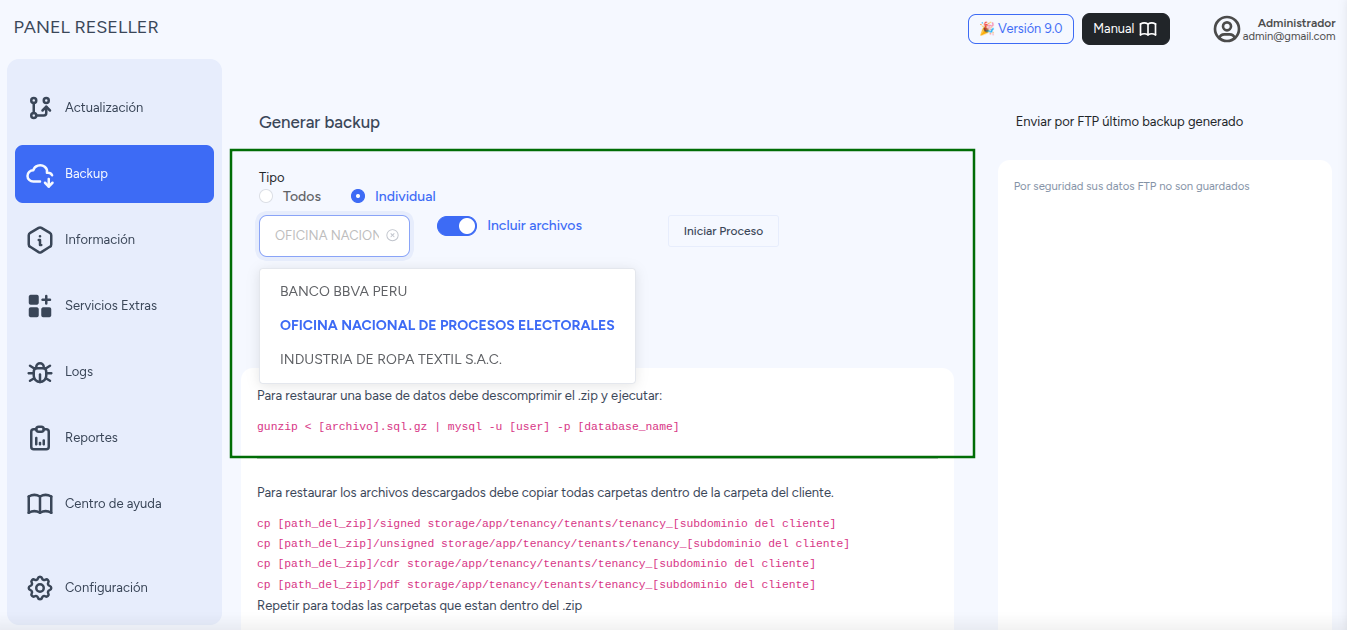The image size is (1347, 630).
Task: Click the Centro de ayuda book icon
Action: click(x=40, y=504)
